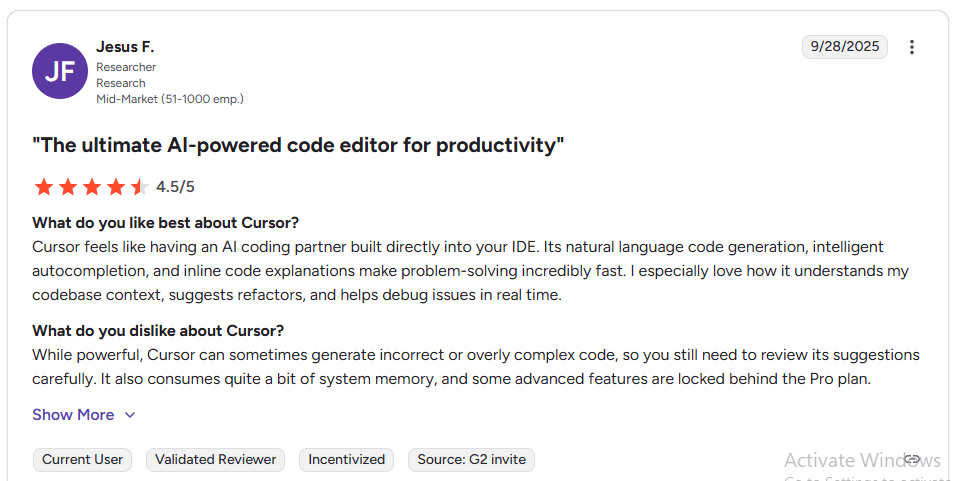Expand the review with Show More
The width and height of the screenshot is (954, 481).
[73, 415]
